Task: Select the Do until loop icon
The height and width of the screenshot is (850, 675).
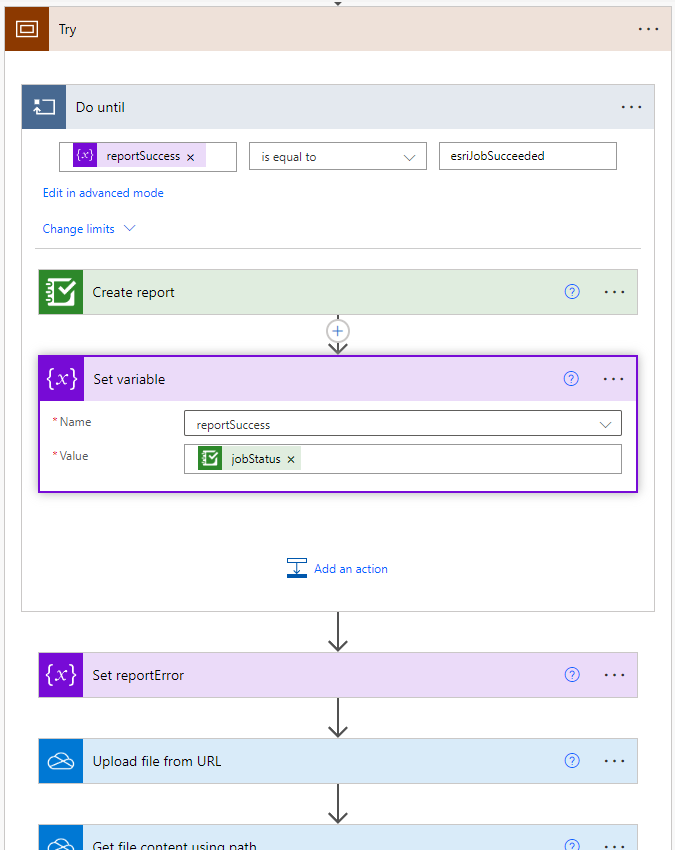Action: click(43, 107)
